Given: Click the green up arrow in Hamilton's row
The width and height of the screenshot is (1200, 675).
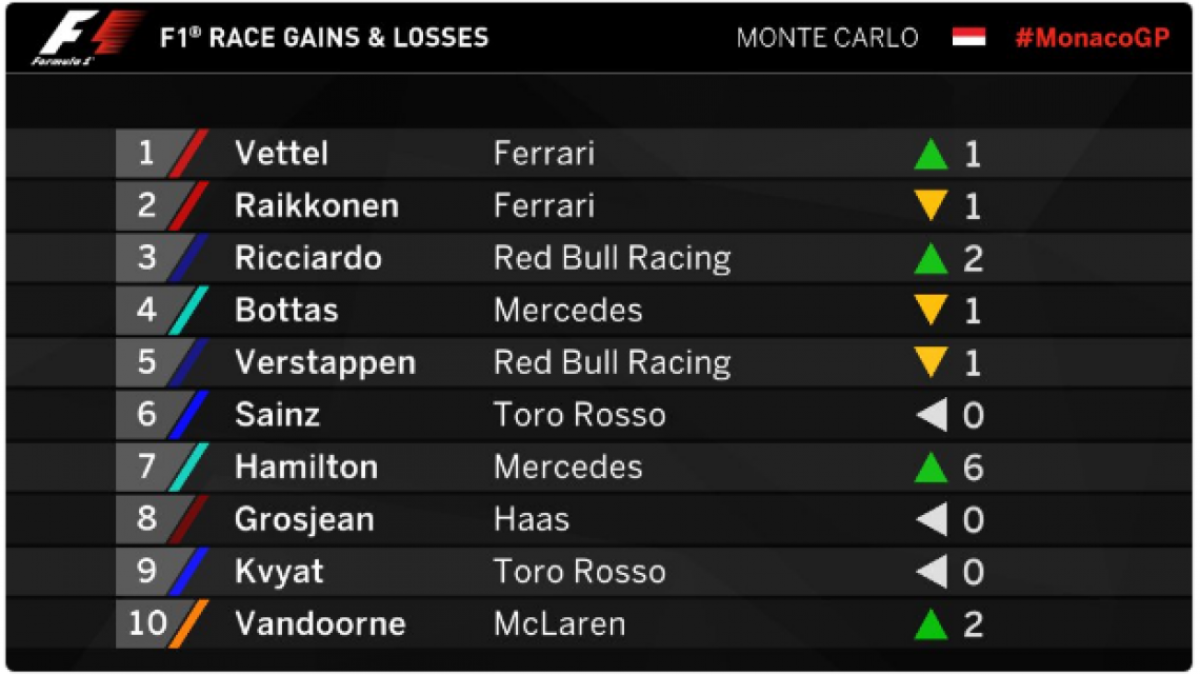Looking at the screenshot, I should (931, 467).
